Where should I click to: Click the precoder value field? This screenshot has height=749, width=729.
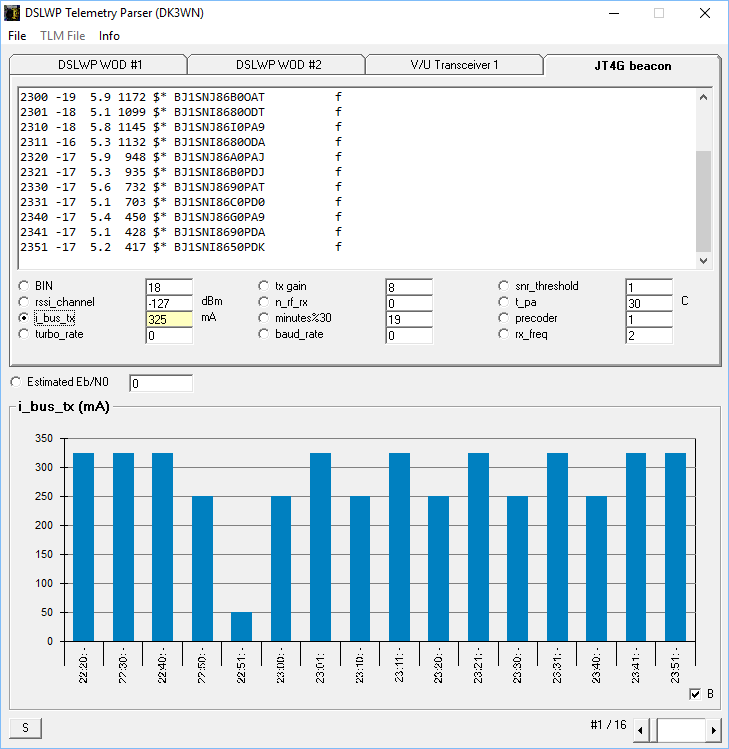click(649, 319)
